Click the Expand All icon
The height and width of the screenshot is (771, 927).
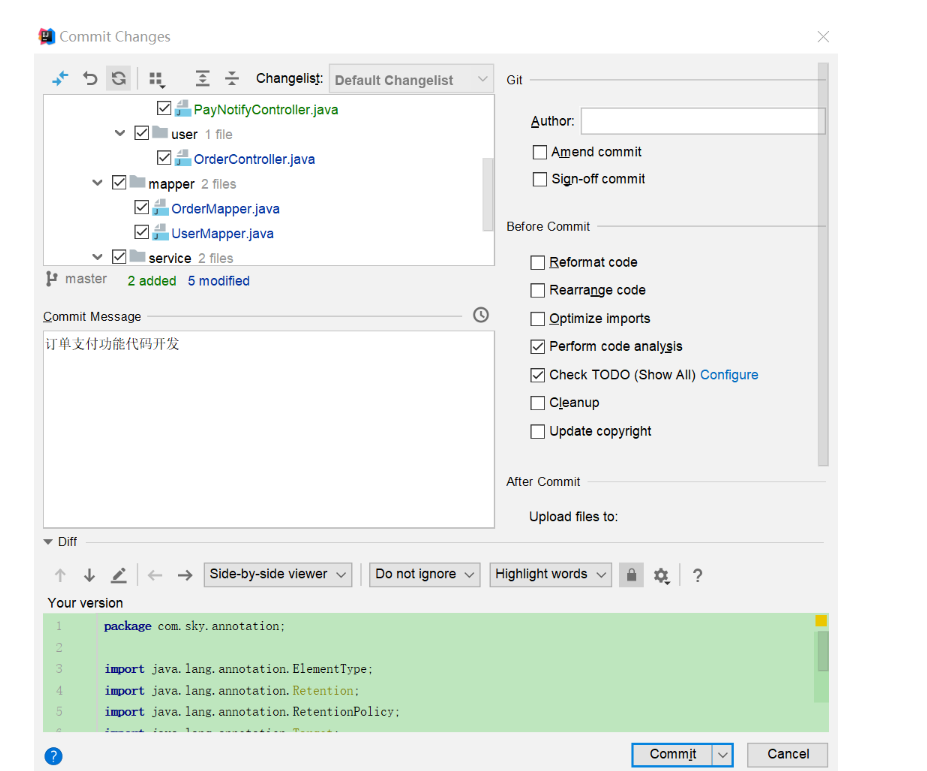click(202, 78)
